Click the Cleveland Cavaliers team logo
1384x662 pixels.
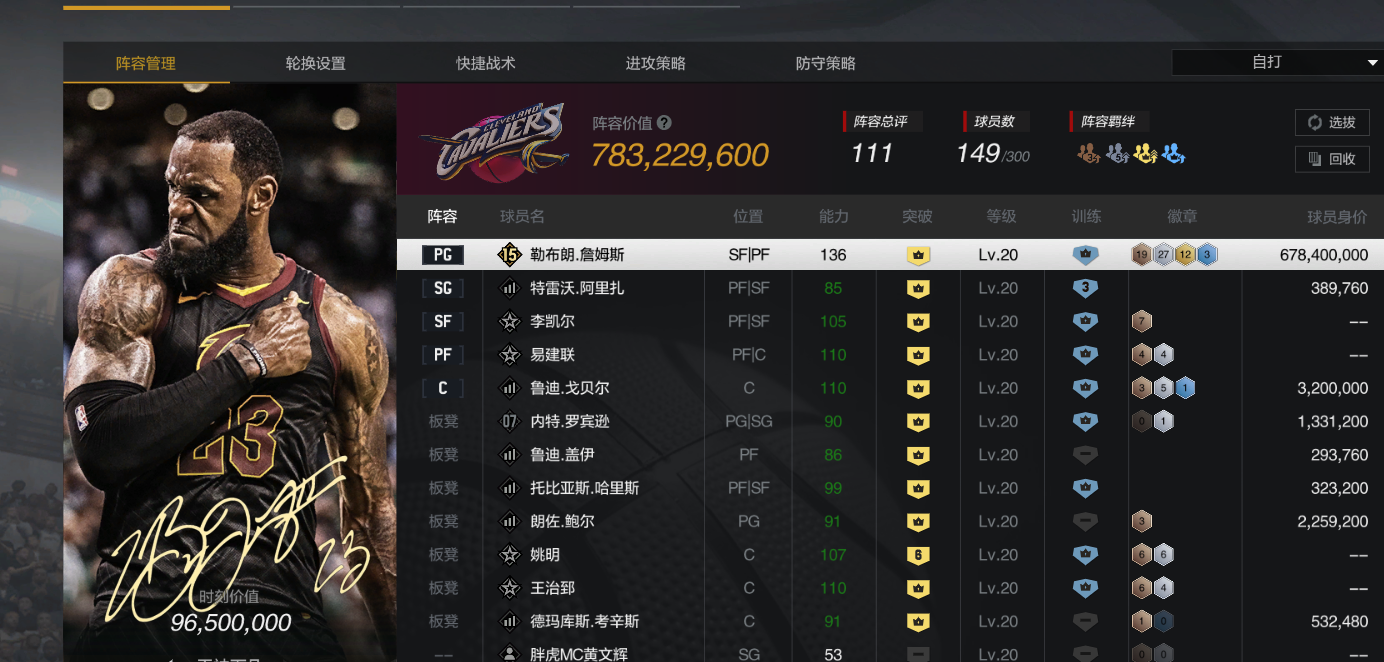pos(494,142)
